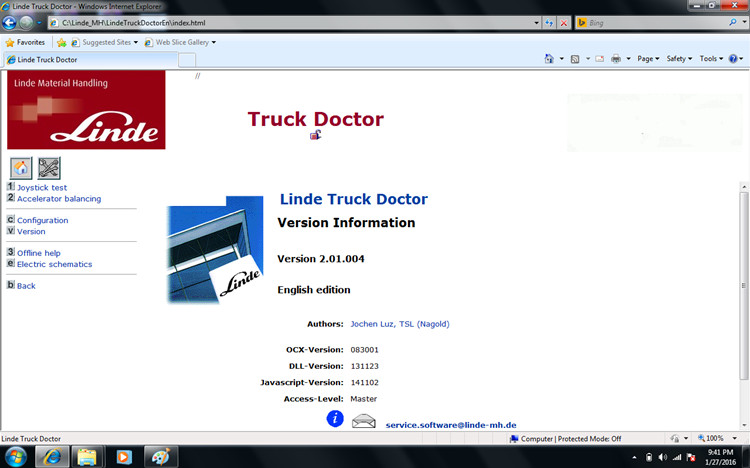Image resolution: width=750 pixels, height=468 pixels.
Task: Select the Linde Truck Doctor tab
Action: [x=91, y=60]
